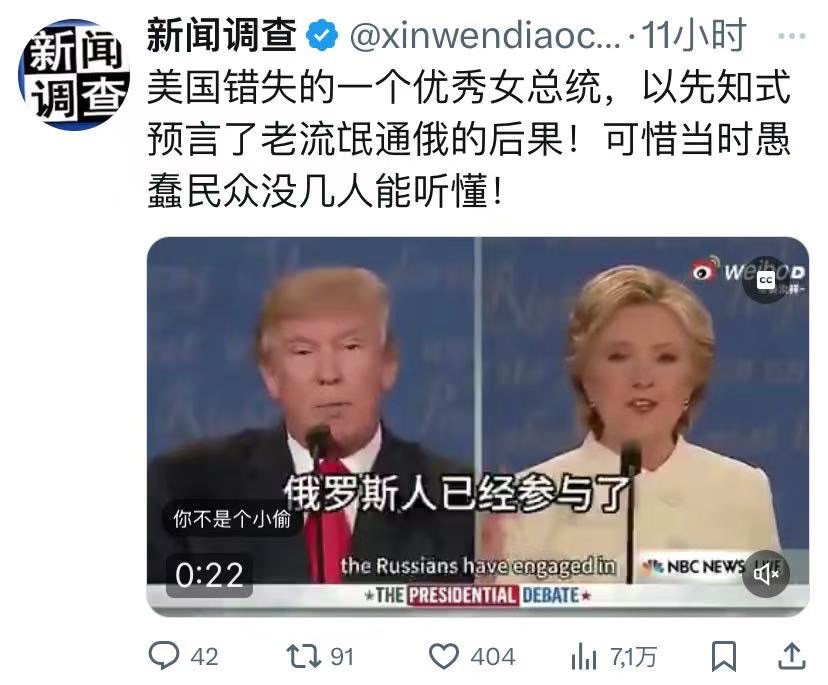Play the presidential debate video
Image resolution: width=828 pixels, height=685 pixels.
tap(478, 427)
